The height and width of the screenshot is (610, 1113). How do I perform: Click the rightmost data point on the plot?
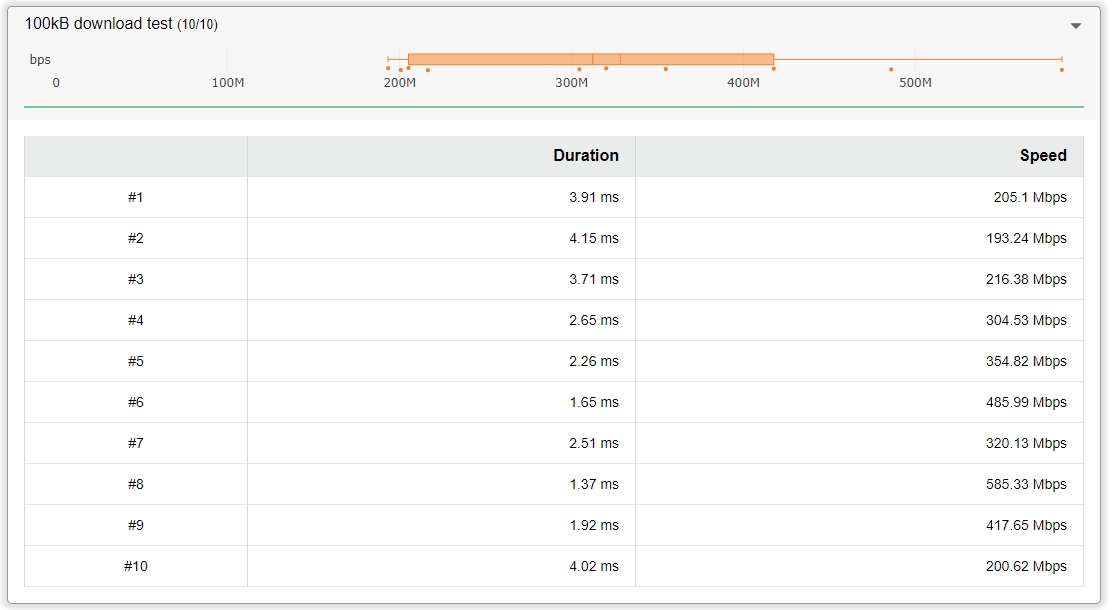point(1061,70)
